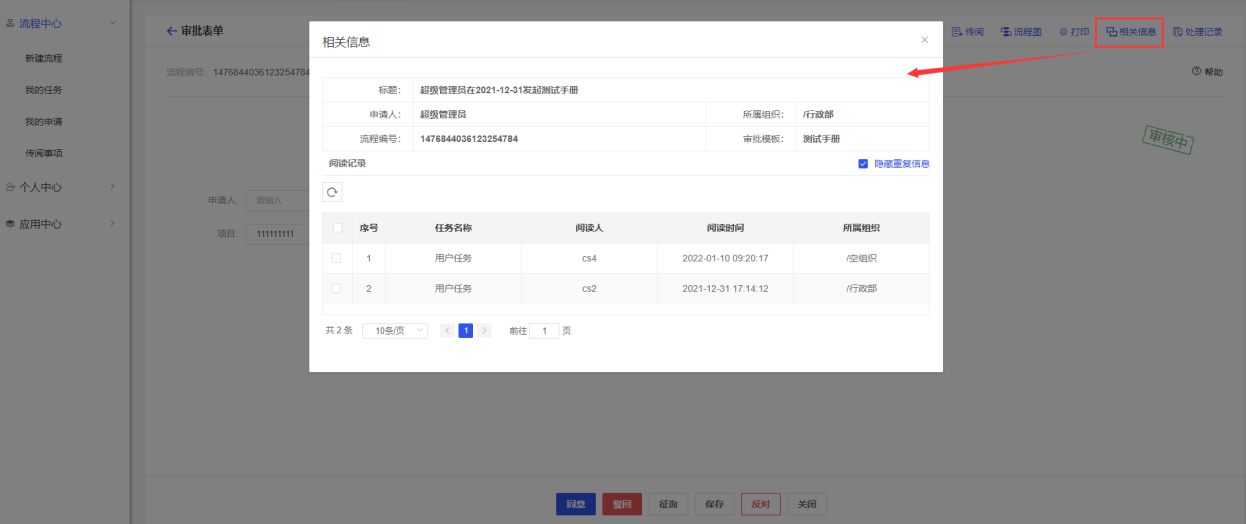Open 新建流程 in the sidebar
Image resolution: width=1246 pixels, height=524 pixels.
click(44, 58)
